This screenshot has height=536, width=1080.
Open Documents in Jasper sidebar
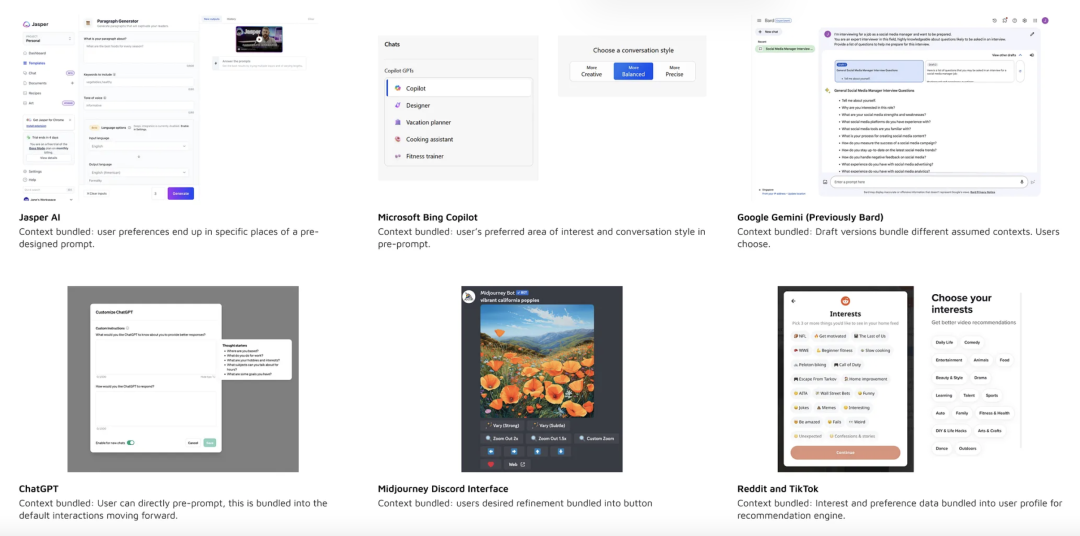coord(37,83)
